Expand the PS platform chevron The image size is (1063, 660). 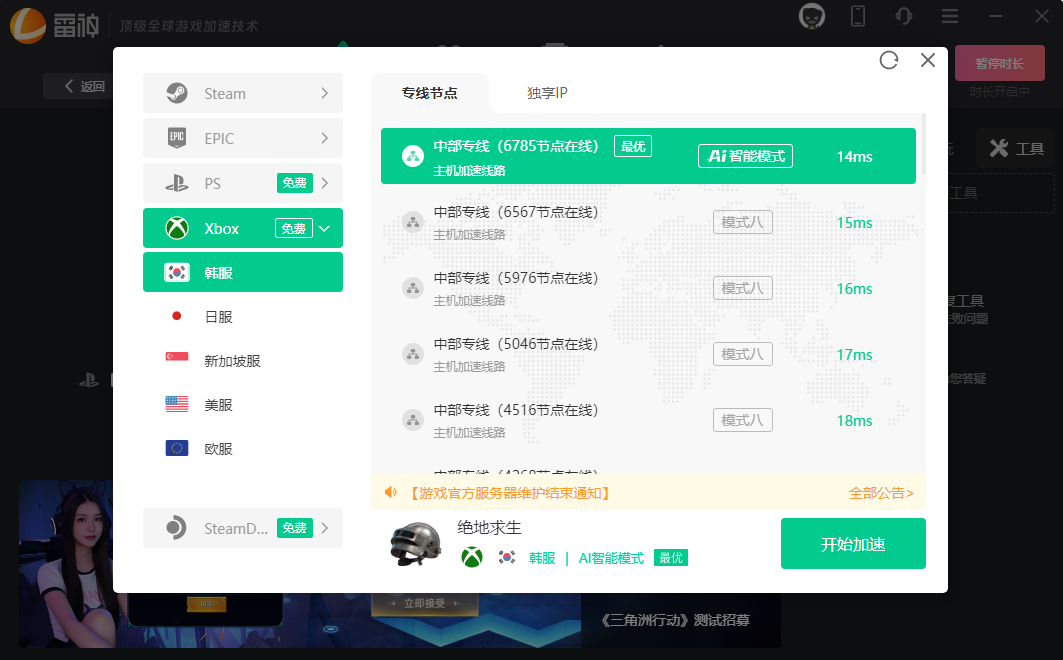[325, 183]
